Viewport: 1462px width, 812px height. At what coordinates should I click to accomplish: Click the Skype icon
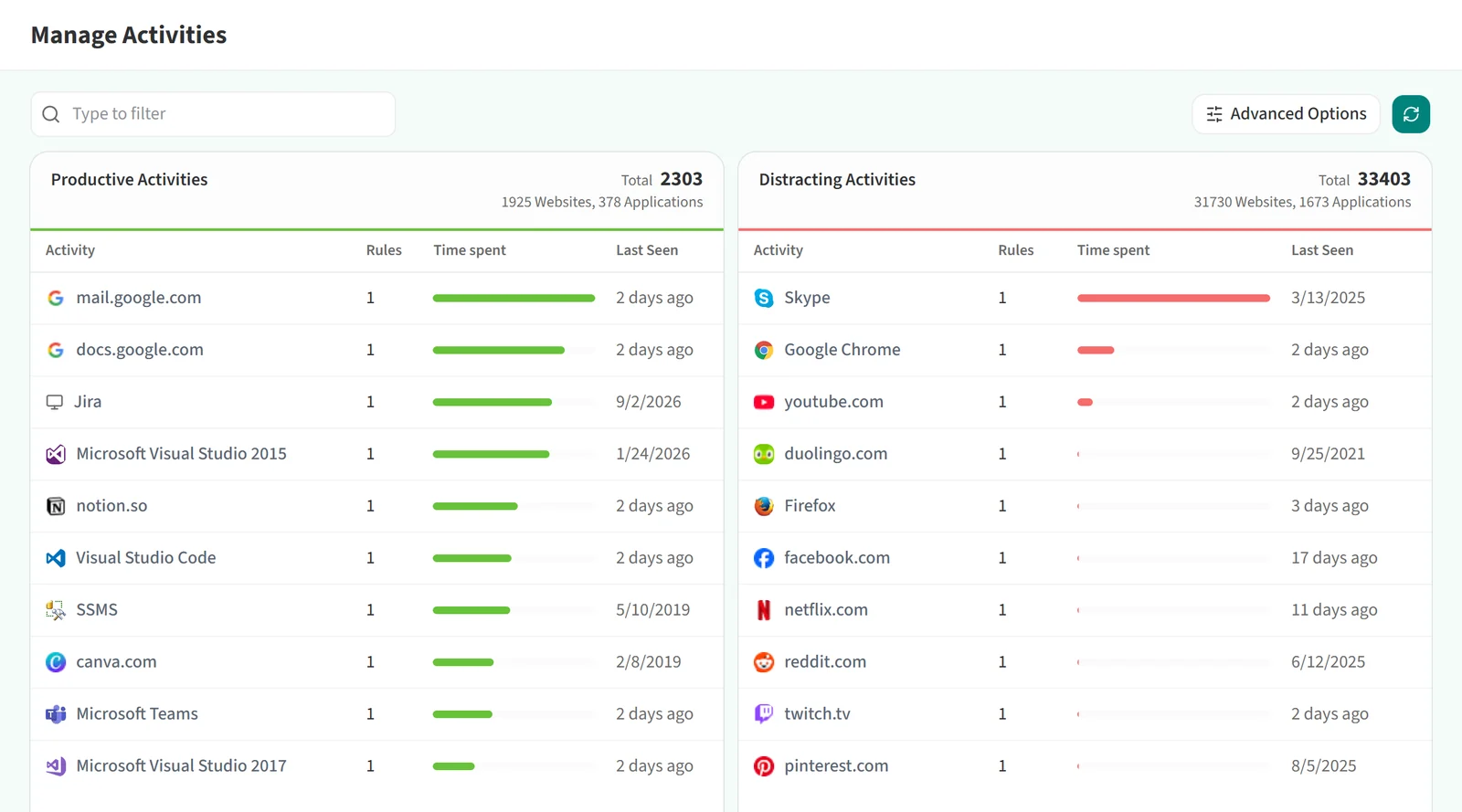pyautogui.click(x=764, y=298)
